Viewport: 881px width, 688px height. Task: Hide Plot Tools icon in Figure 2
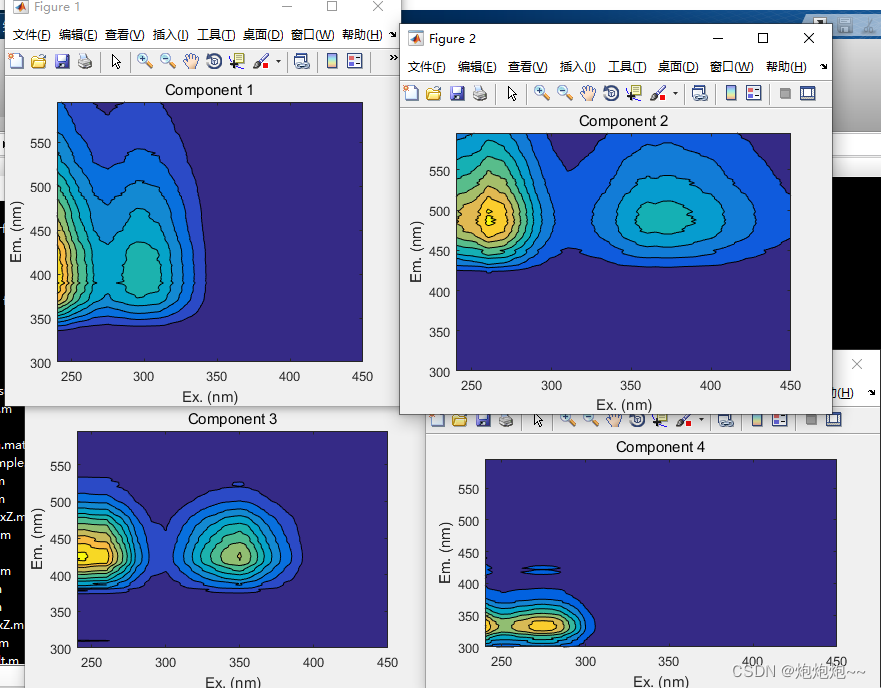[785, 93]
